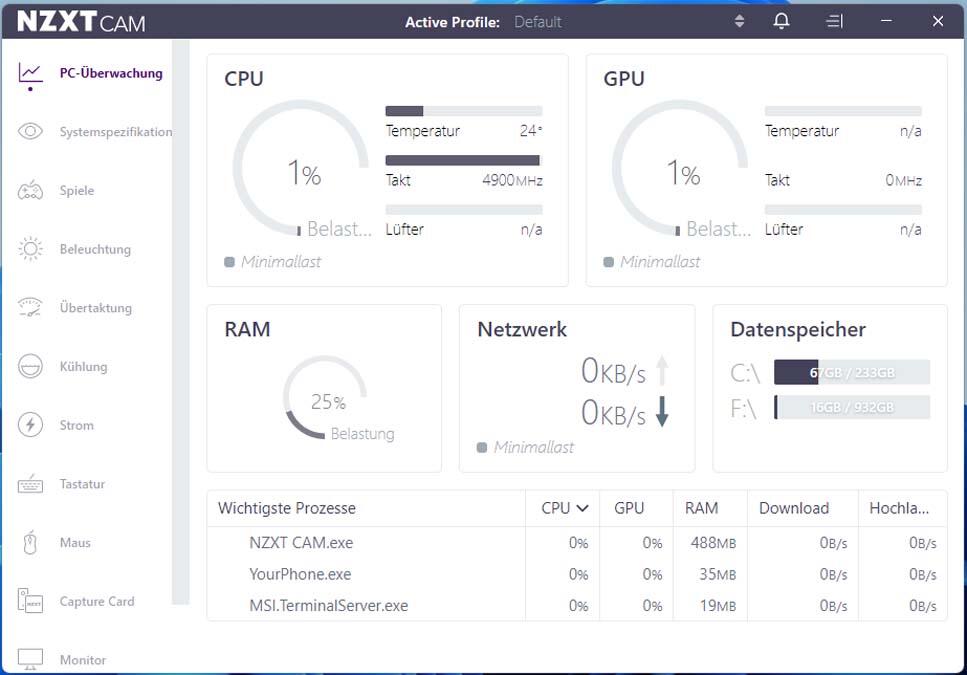967x675 pixels.
Task: Click the Maus mouse icon
Action: pyautogui.click(x=30, y=542)
